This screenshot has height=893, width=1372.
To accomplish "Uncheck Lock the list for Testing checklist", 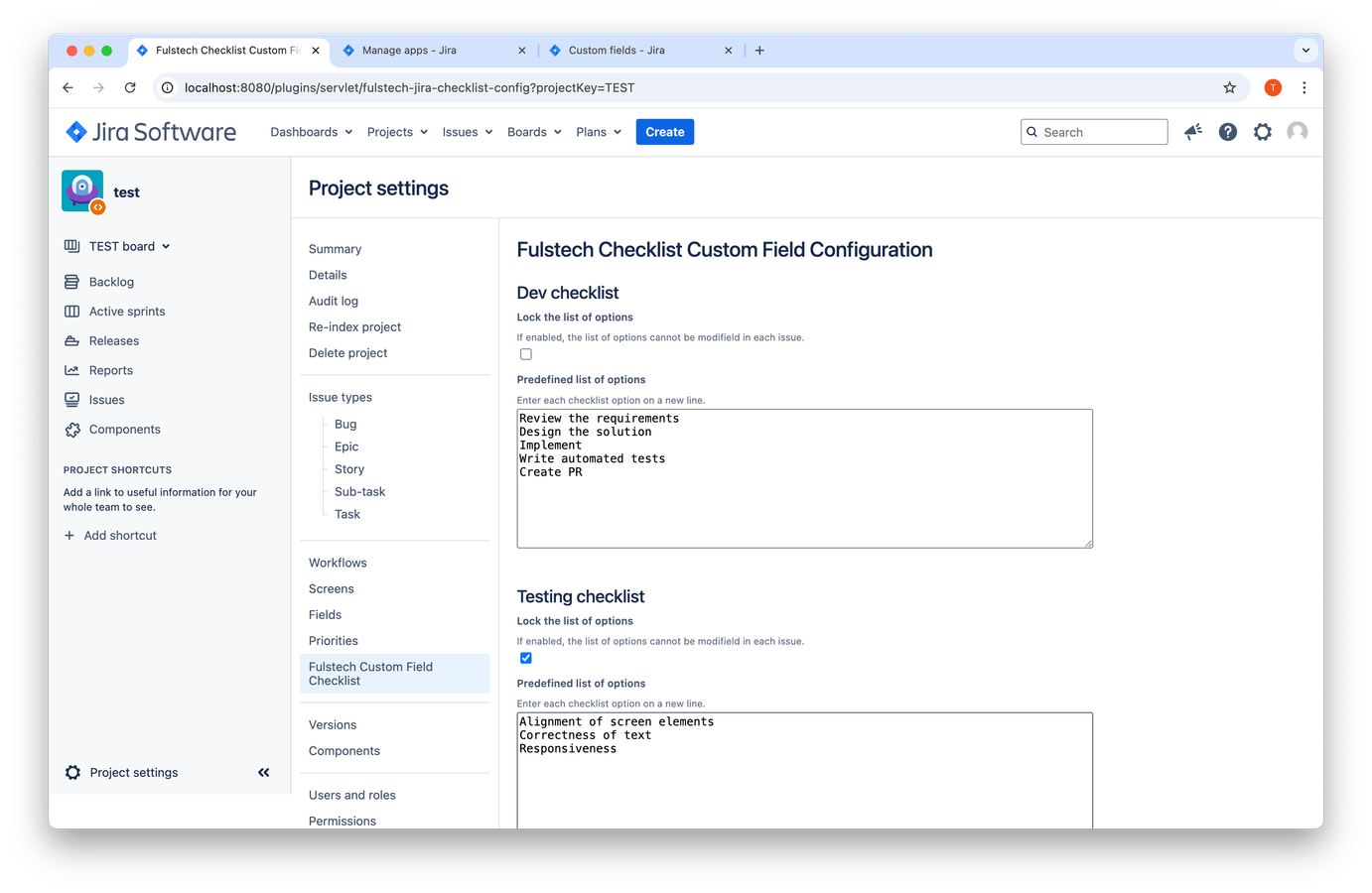I will tap(526, 658).
